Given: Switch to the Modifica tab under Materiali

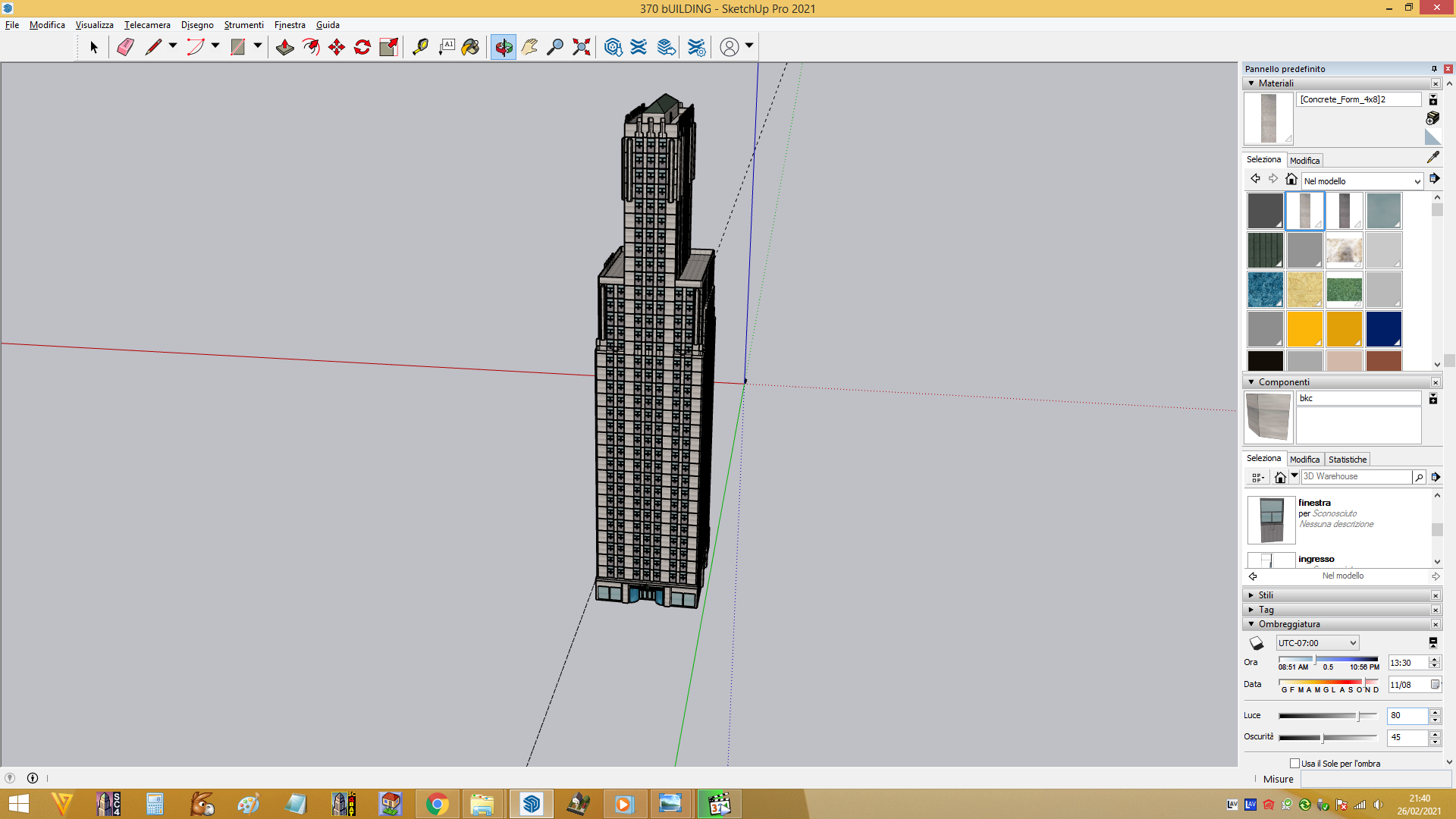Looking at the screenshot, I should tap(1304, 161).
